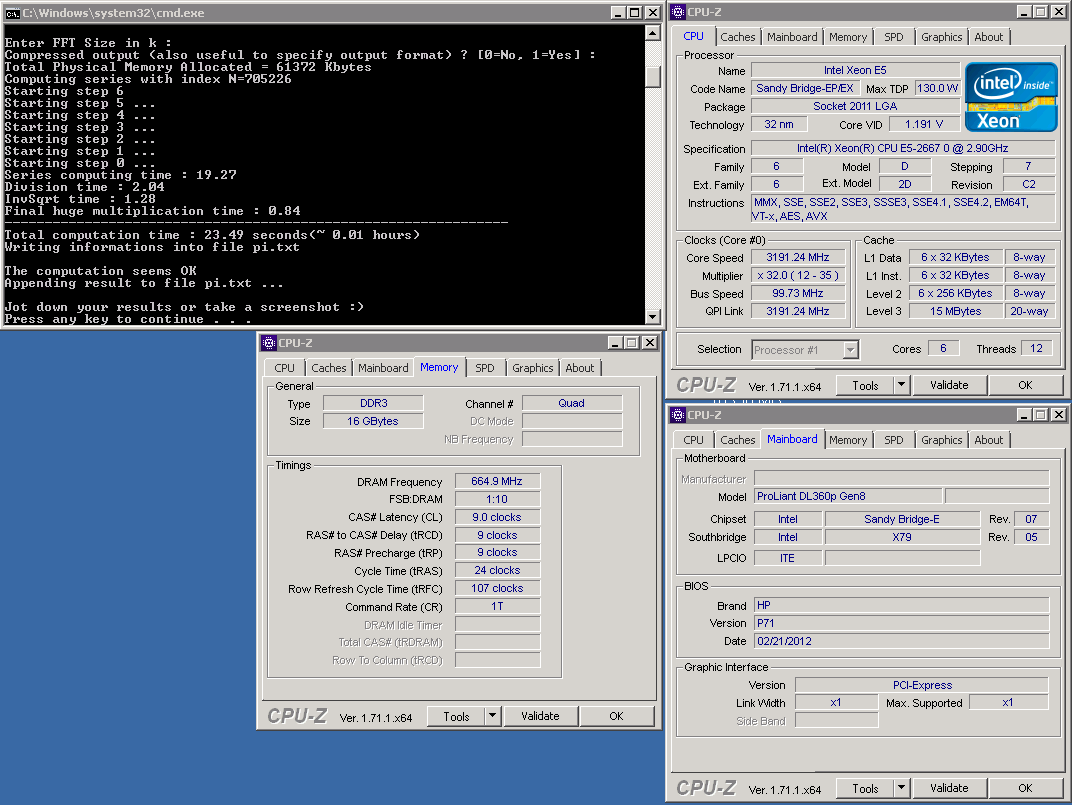
Task: Click cmd.exe title bar icon
Action: [x=12, y=13]
